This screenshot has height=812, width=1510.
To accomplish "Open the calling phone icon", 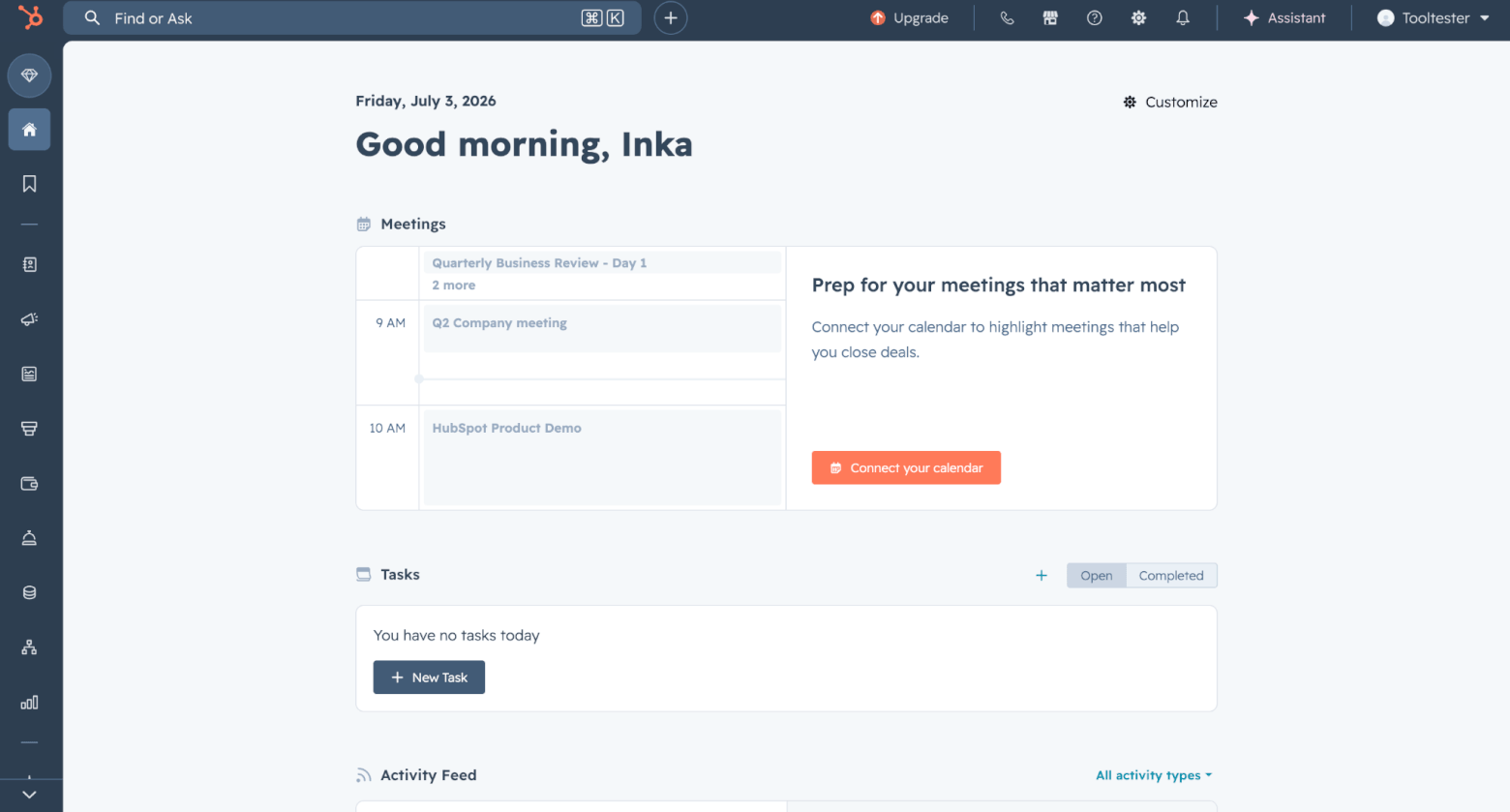I will (x=1007, y=18).
